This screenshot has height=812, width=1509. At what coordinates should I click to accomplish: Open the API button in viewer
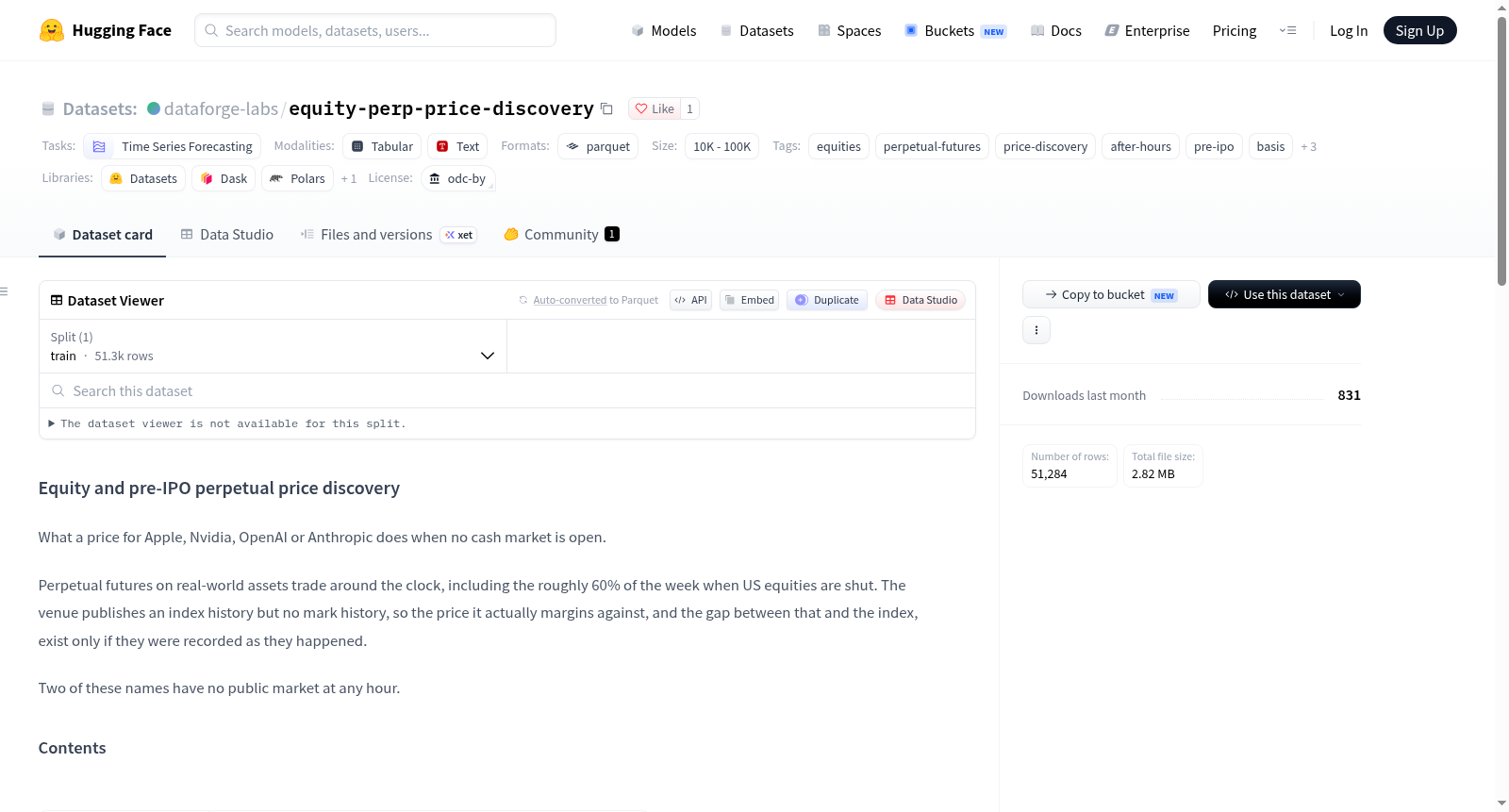[x=691, y=300]
